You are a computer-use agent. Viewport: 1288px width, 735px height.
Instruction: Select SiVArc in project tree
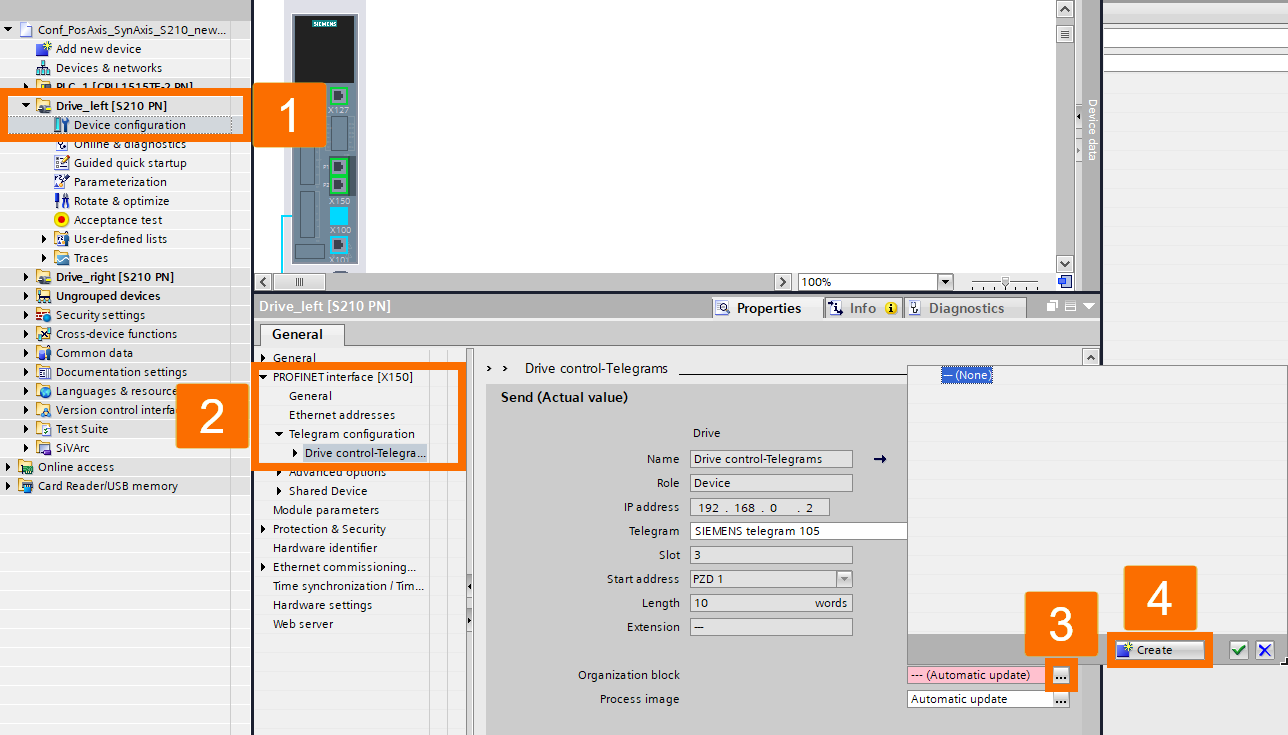[73, 448]
